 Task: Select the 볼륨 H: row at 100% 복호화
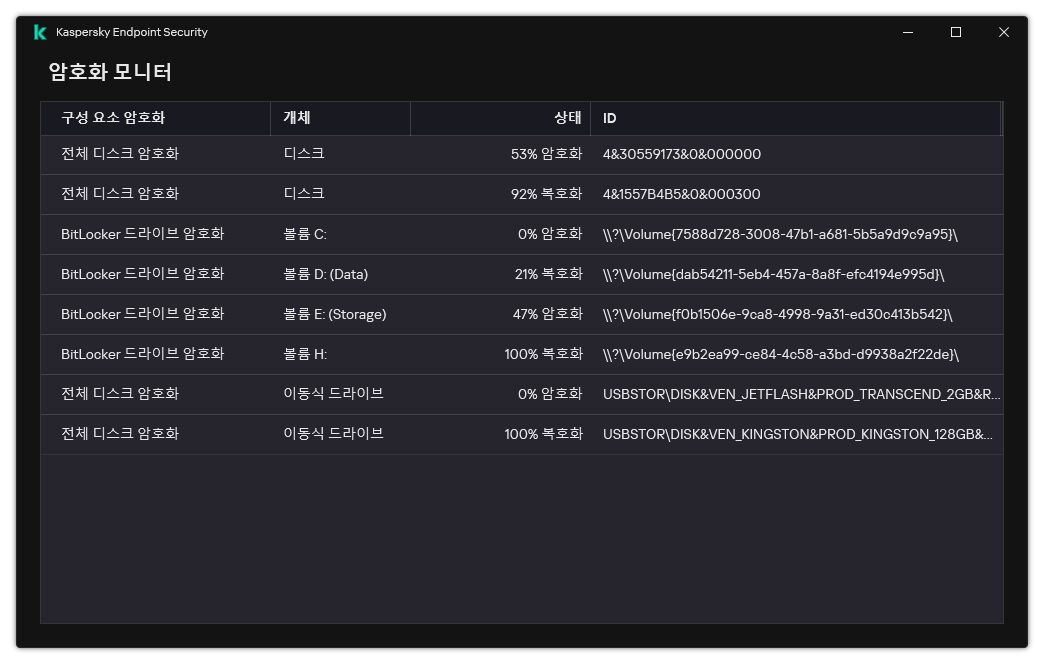pos(400,354)
